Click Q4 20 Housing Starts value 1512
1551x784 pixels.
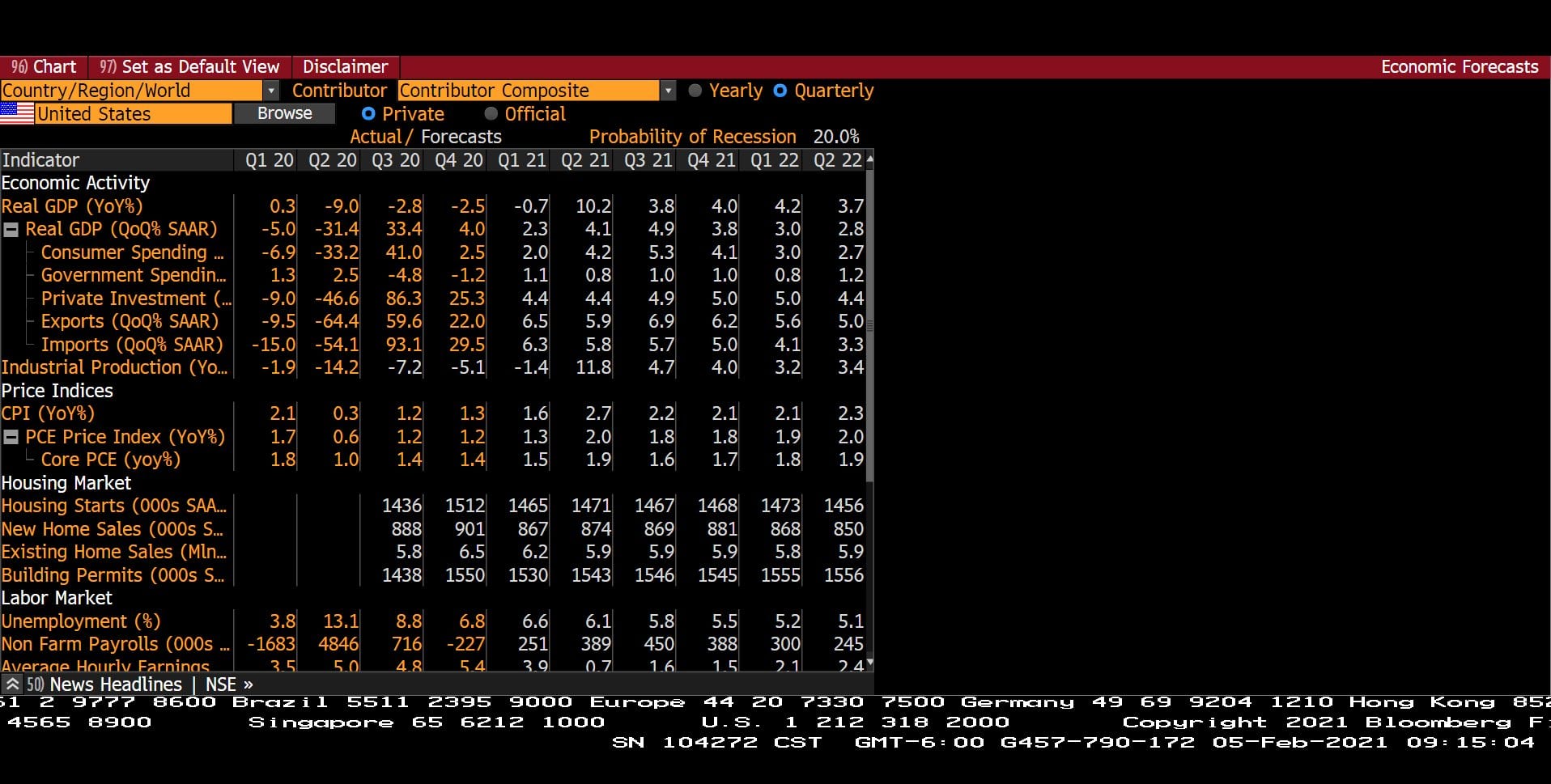click(x=465, y=506)
